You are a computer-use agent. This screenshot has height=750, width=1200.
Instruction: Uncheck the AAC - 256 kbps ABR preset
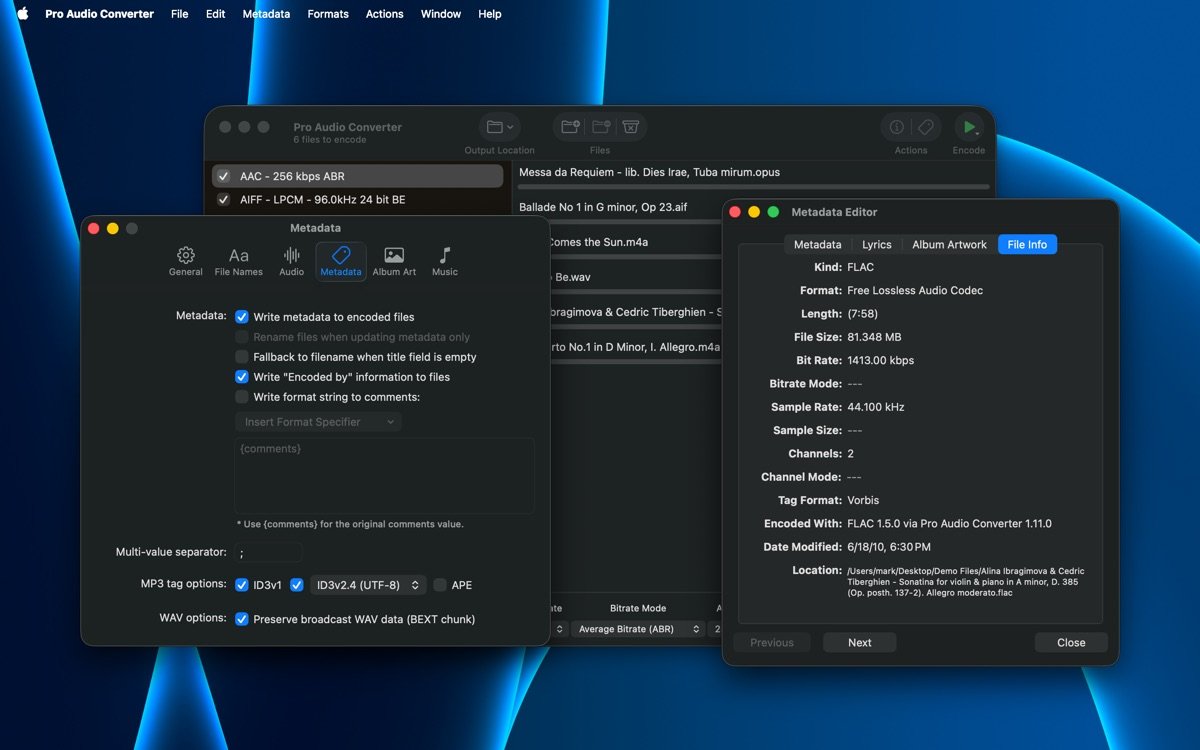click(x=224, y=176)
